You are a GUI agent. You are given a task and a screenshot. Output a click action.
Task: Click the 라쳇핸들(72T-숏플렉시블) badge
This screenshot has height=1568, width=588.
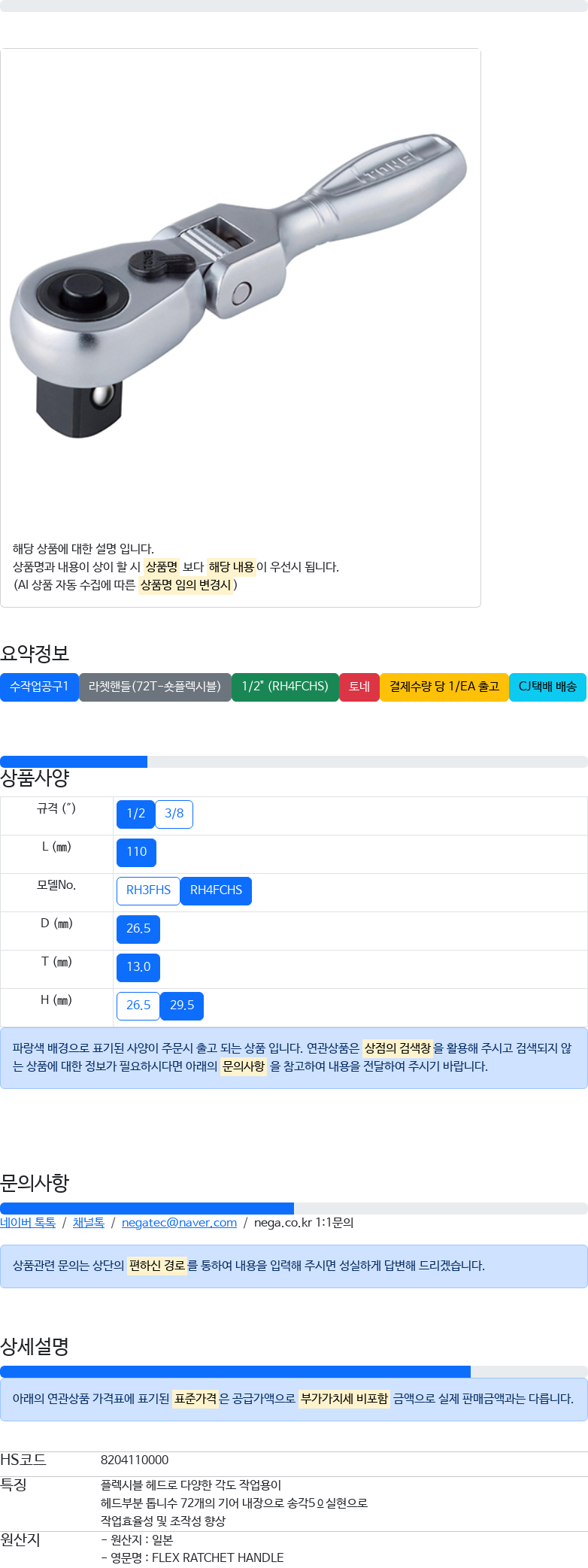pyautogui.click(x=155, y=687)
